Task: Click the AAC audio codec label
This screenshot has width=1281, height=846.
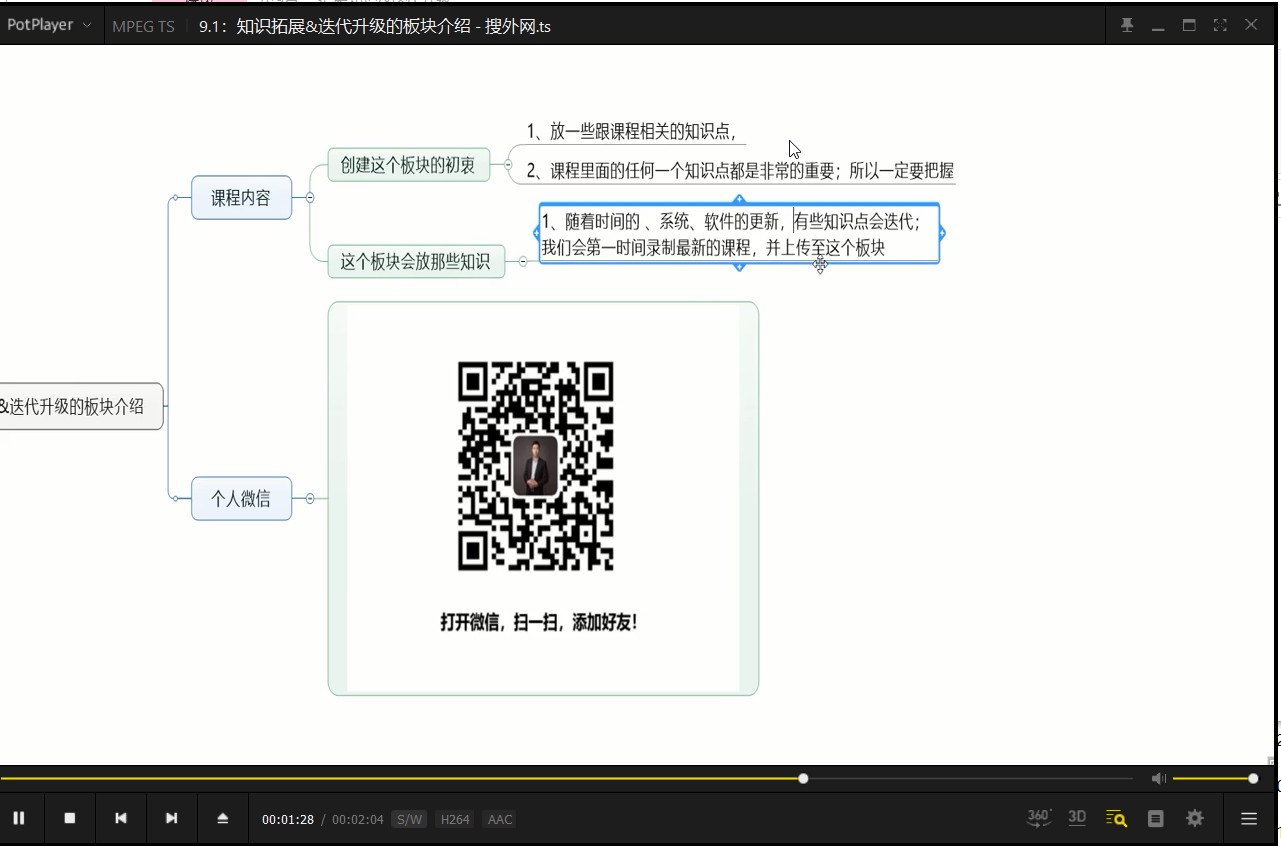Action: [500, 819]
